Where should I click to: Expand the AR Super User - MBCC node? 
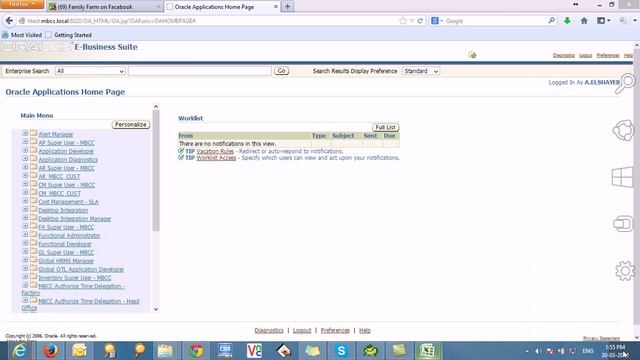click(25, 167)
